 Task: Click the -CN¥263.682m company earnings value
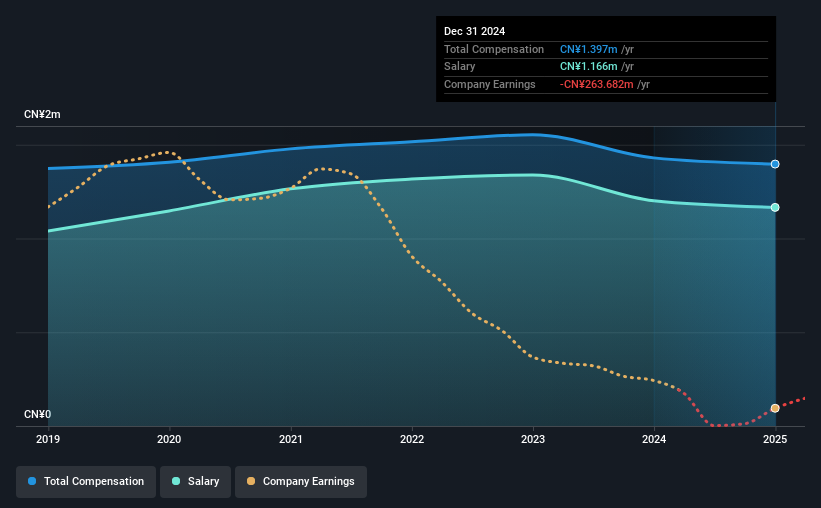[x=596, y=84]
